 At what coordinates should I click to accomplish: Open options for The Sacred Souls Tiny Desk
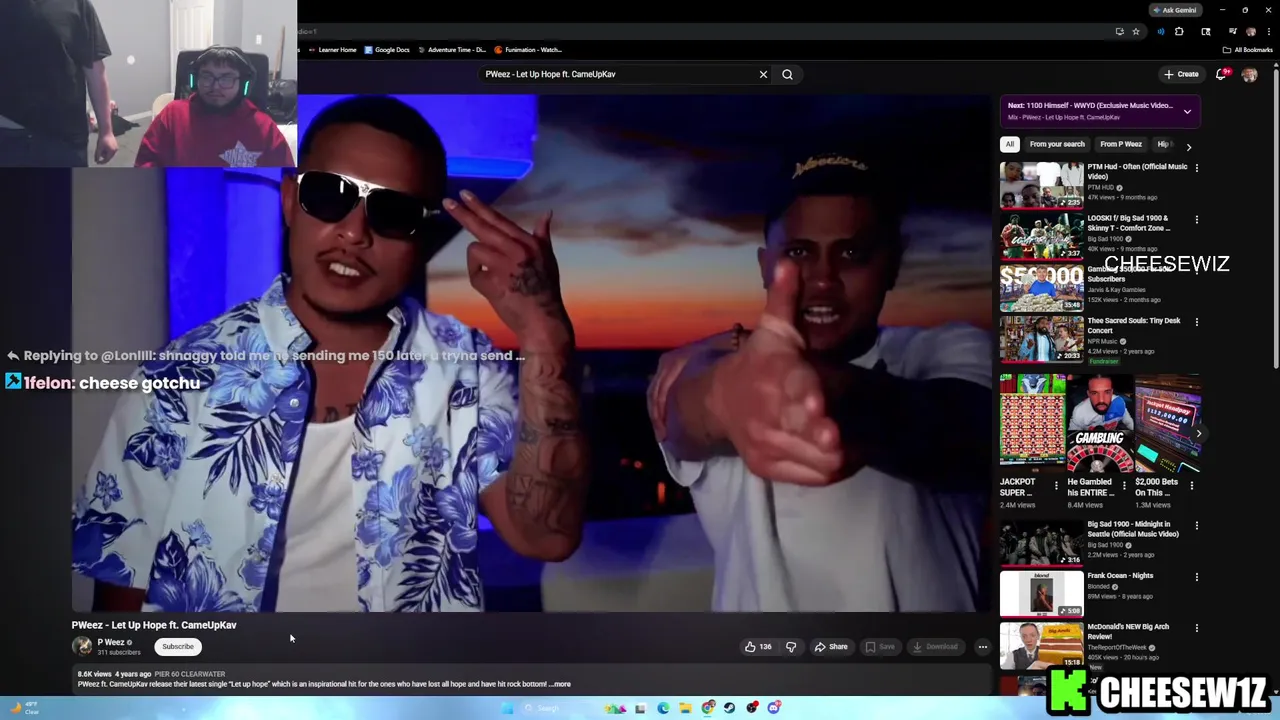(1196, 322)
